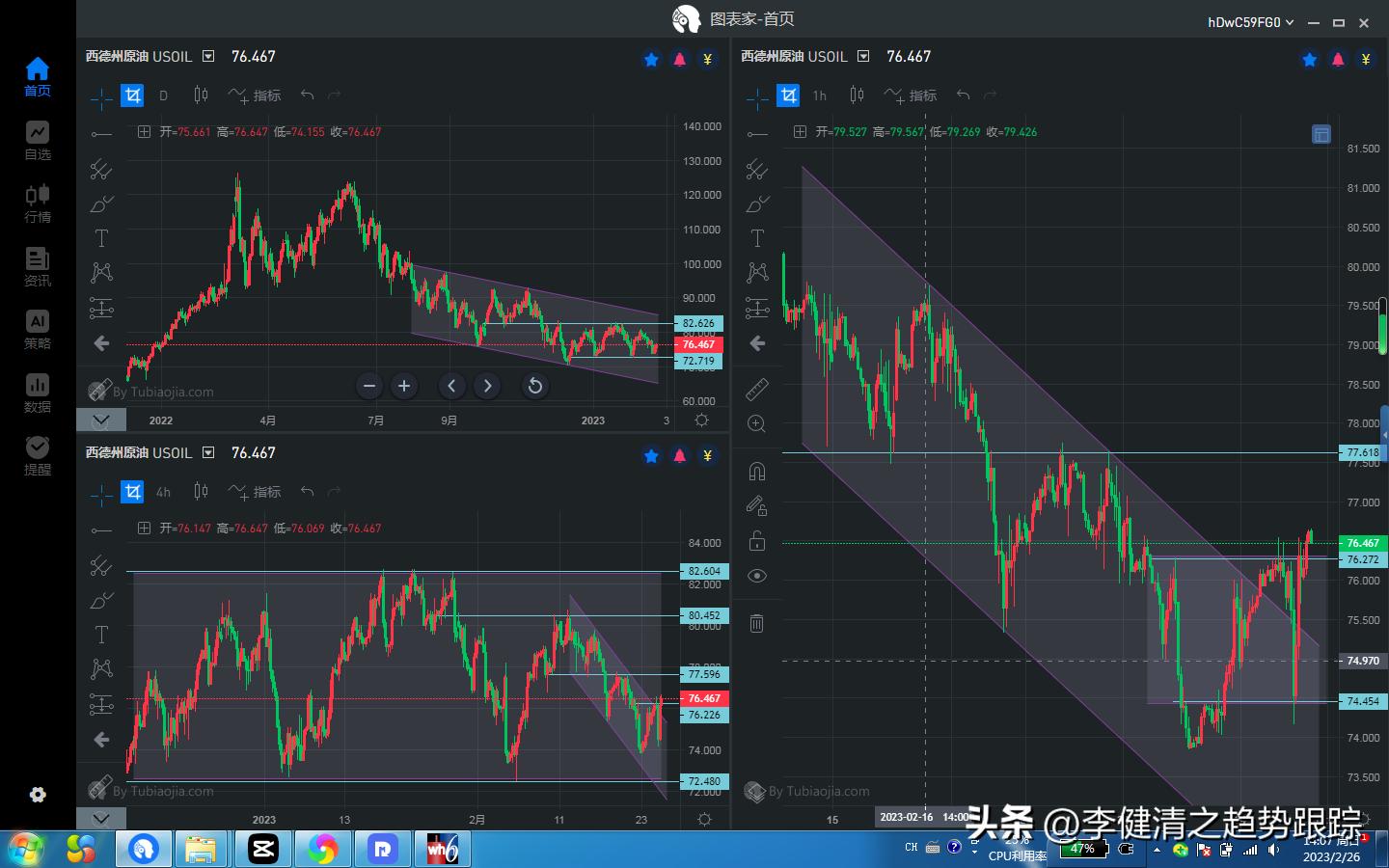Click the trash icon to remove all drawings
Screen dimensions: 1389x868
coord(757,623)
